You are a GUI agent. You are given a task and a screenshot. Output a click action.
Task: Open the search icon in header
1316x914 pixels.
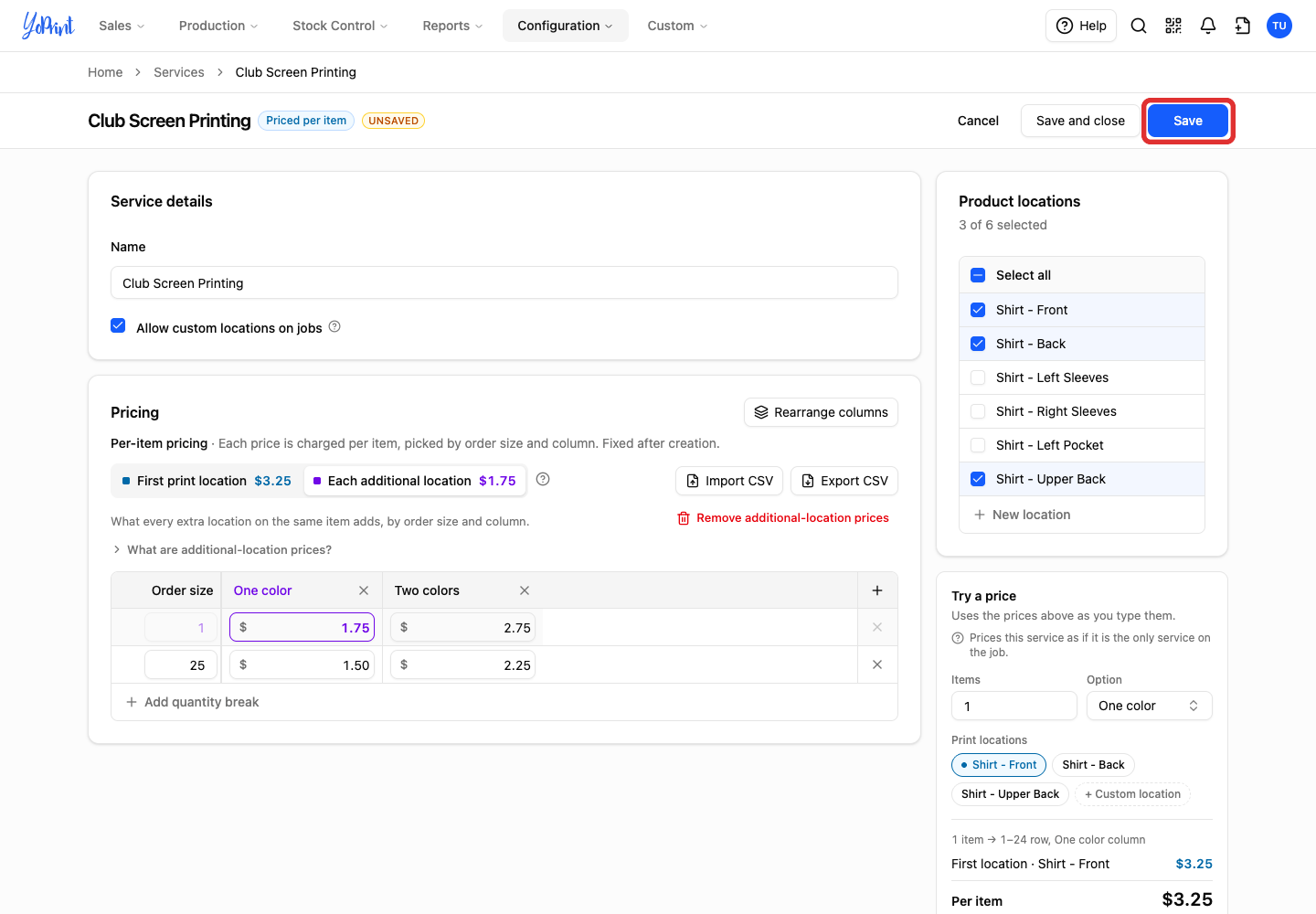[x=1139, y=26]
